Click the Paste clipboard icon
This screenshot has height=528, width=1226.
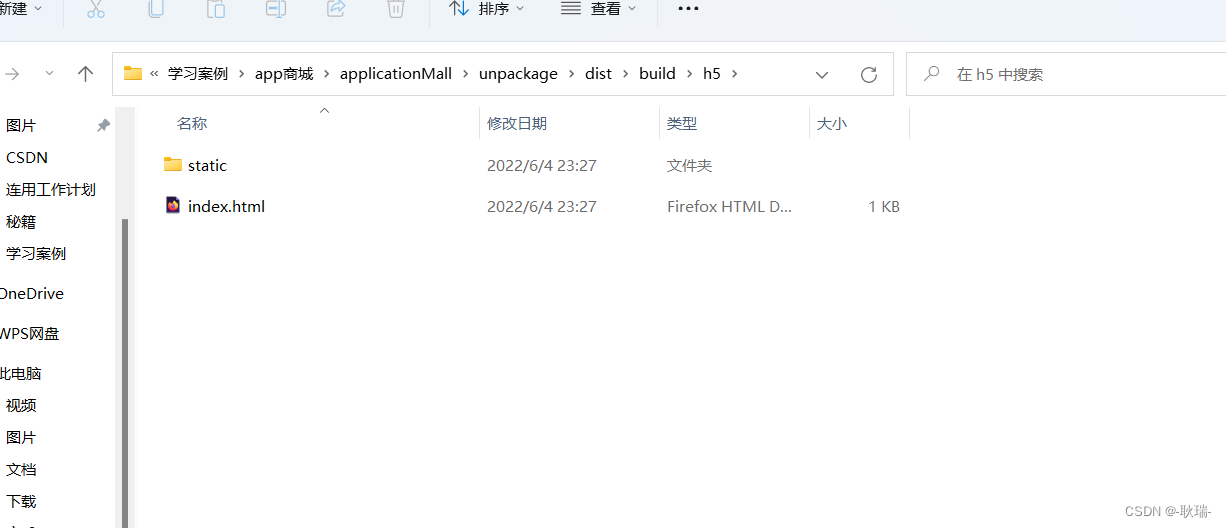pos(216,9)
